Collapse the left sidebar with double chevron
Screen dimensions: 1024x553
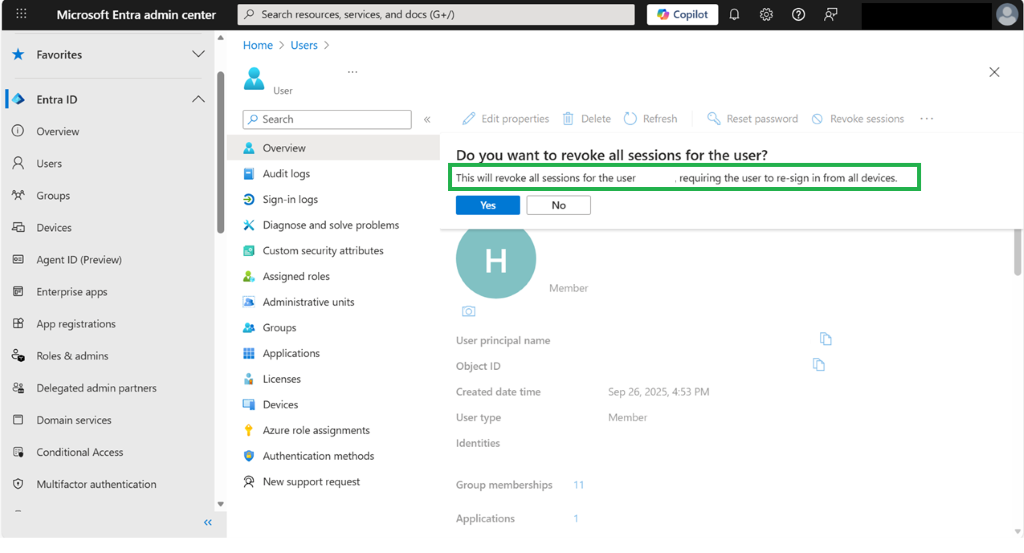tap(208, 522)
